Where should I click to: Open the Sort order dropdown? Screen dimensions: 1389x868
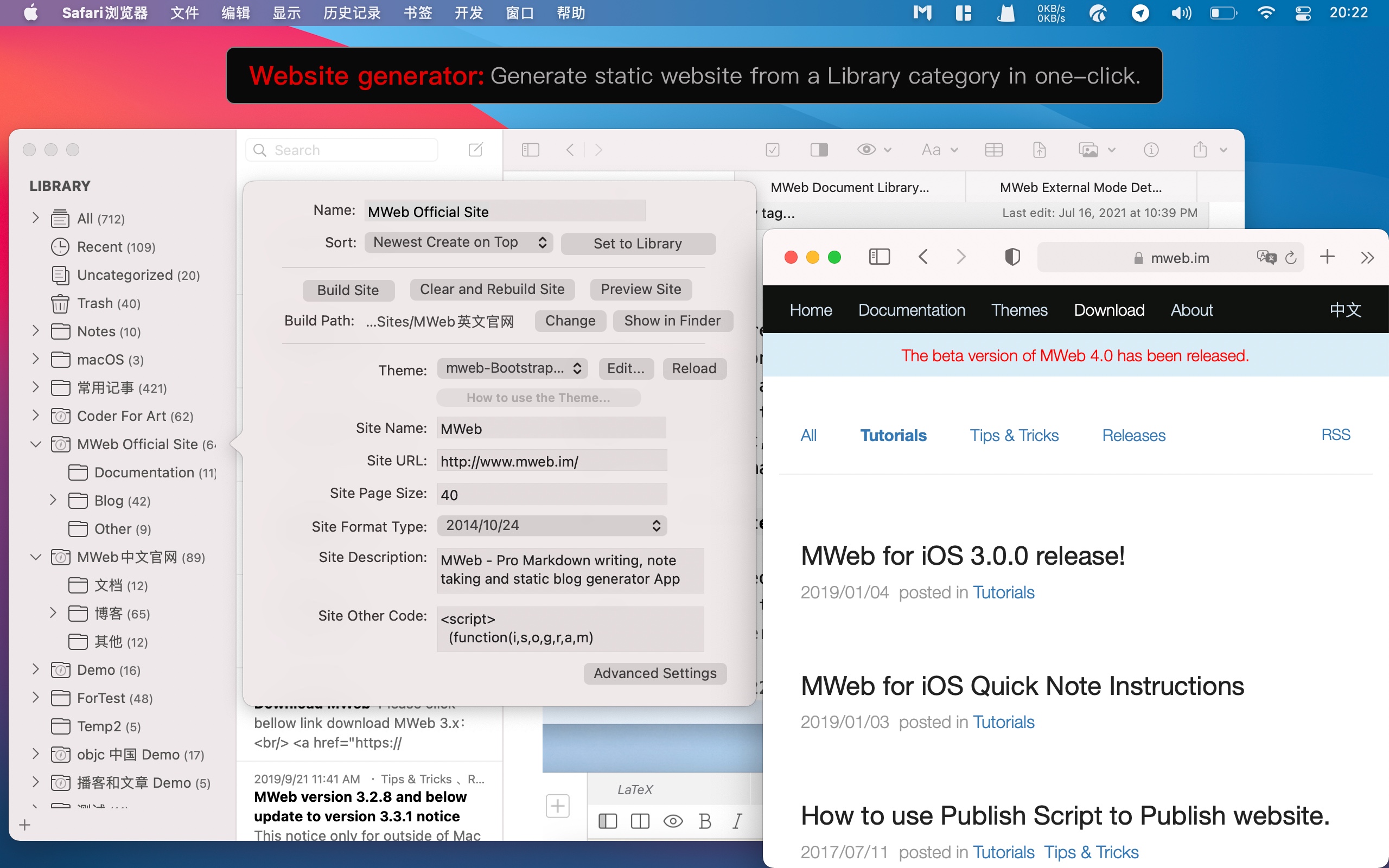(458, 242)
